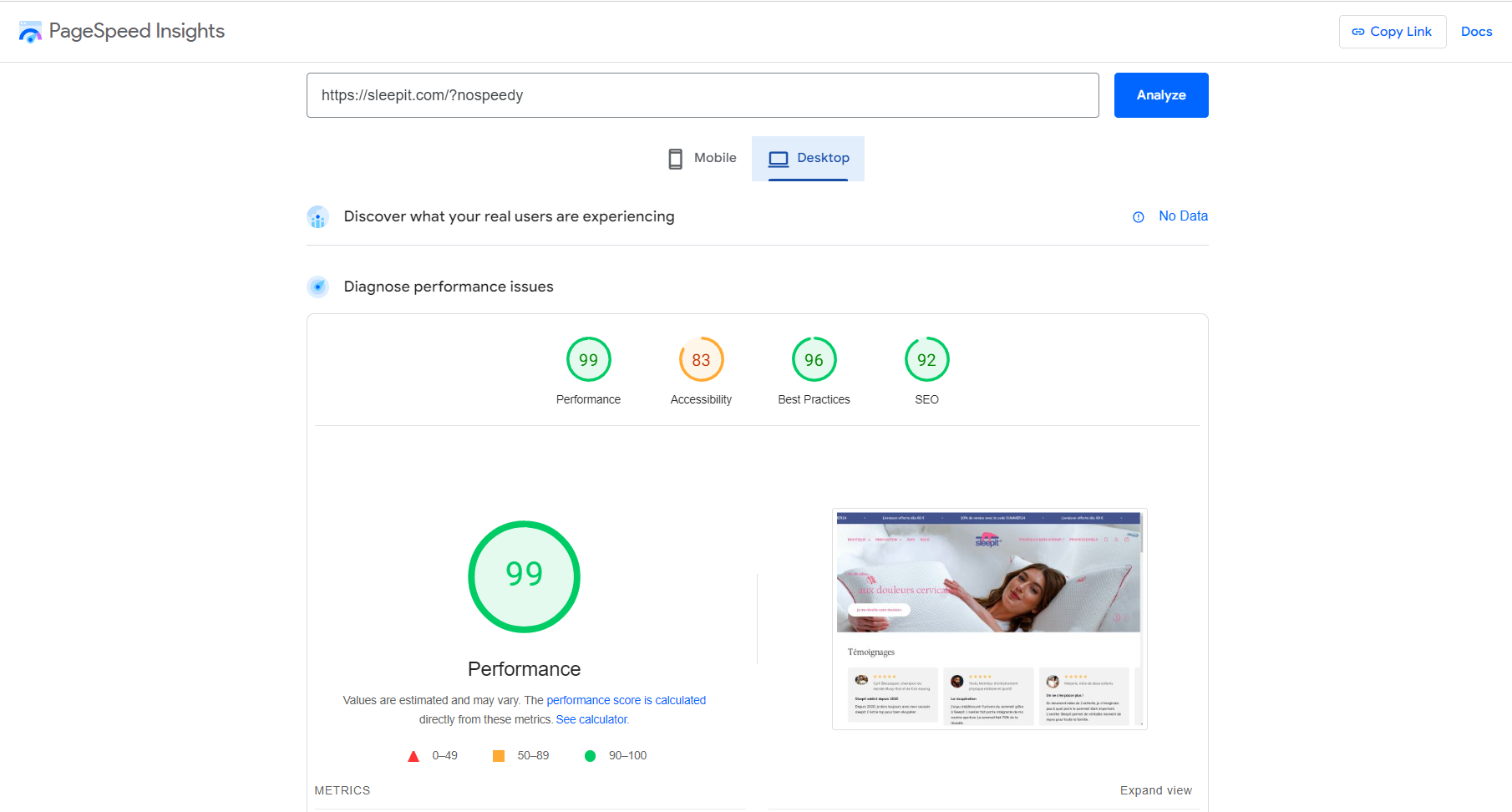Click the Diagnose performance issues heading
Screen dimensions: 1512x812
coord(449,287)
